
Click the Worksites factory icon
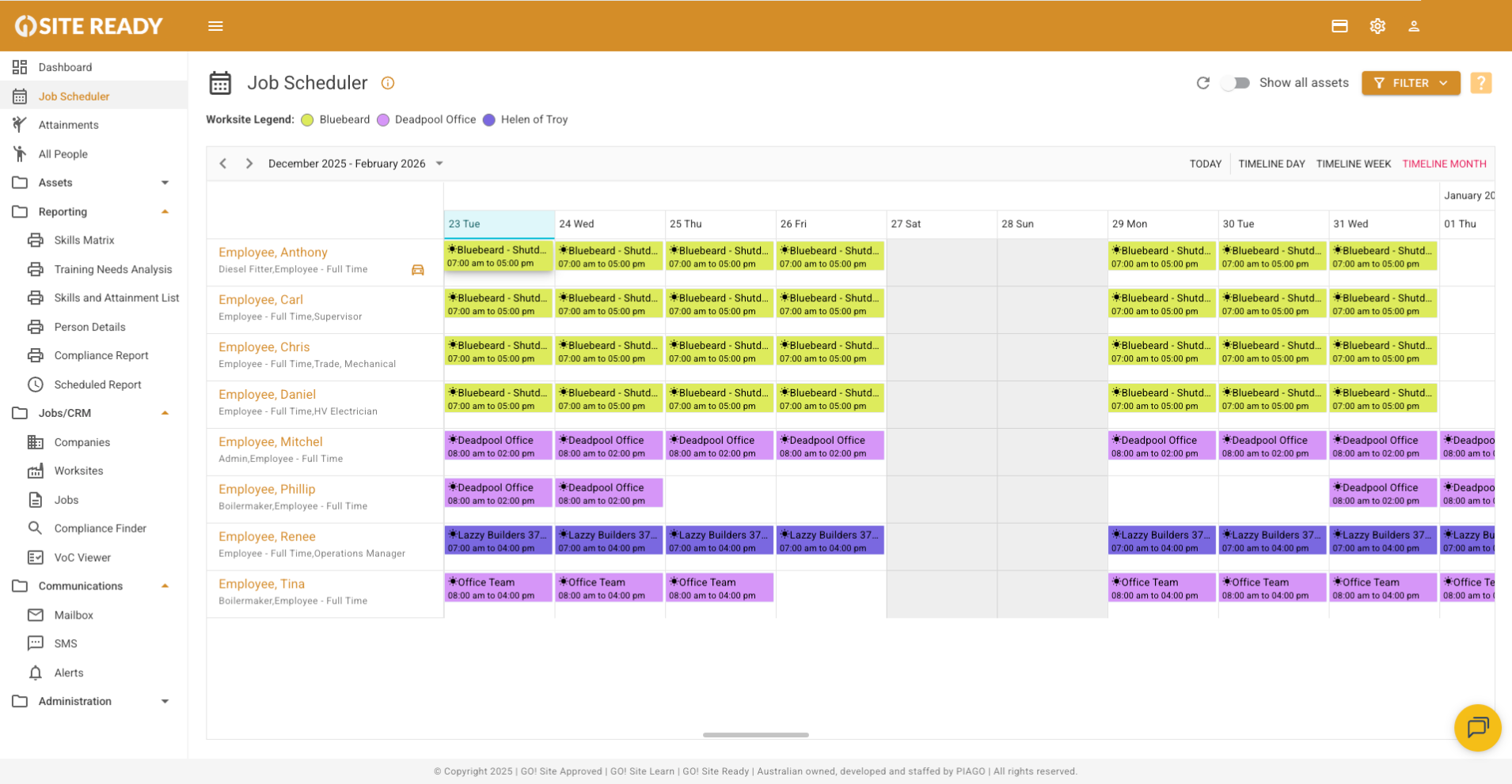pos(36,471)
